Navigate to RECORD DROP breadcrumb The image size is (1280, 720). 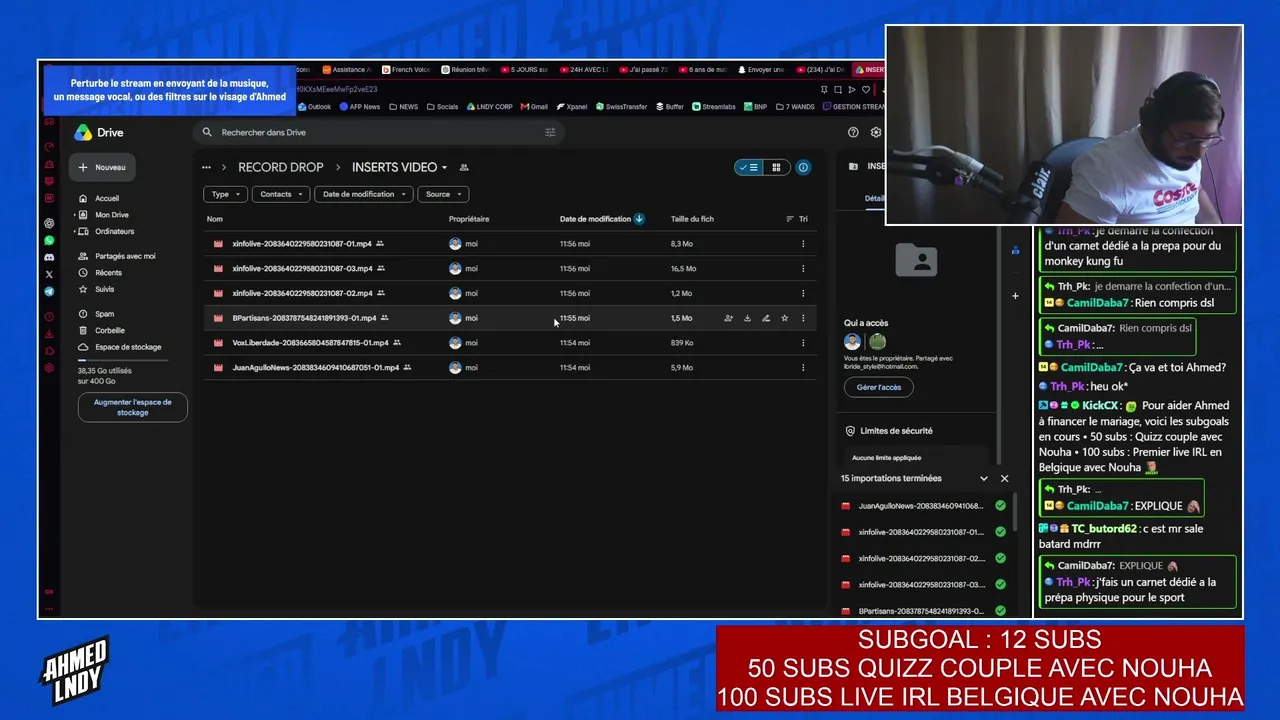tap(281, 167)
